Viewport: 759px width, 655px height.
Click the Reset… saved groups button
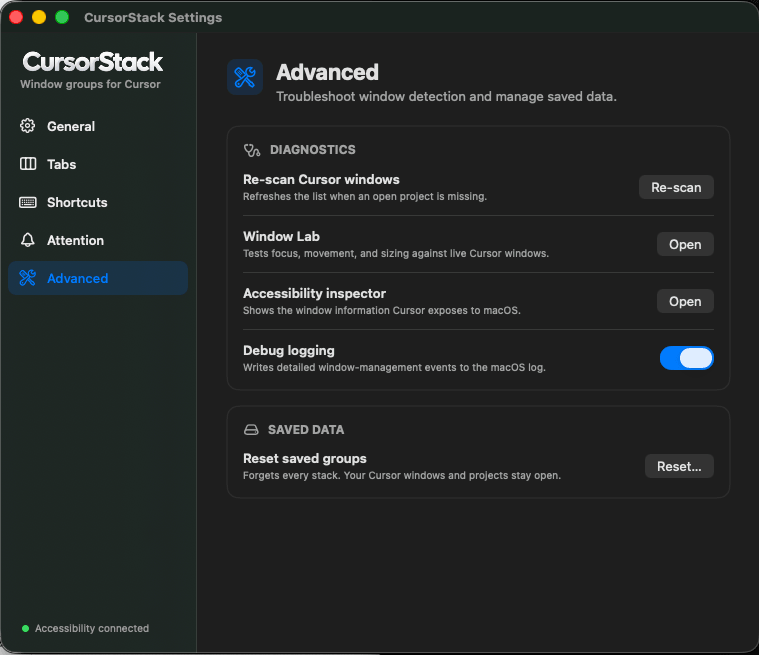coord(679,466)
